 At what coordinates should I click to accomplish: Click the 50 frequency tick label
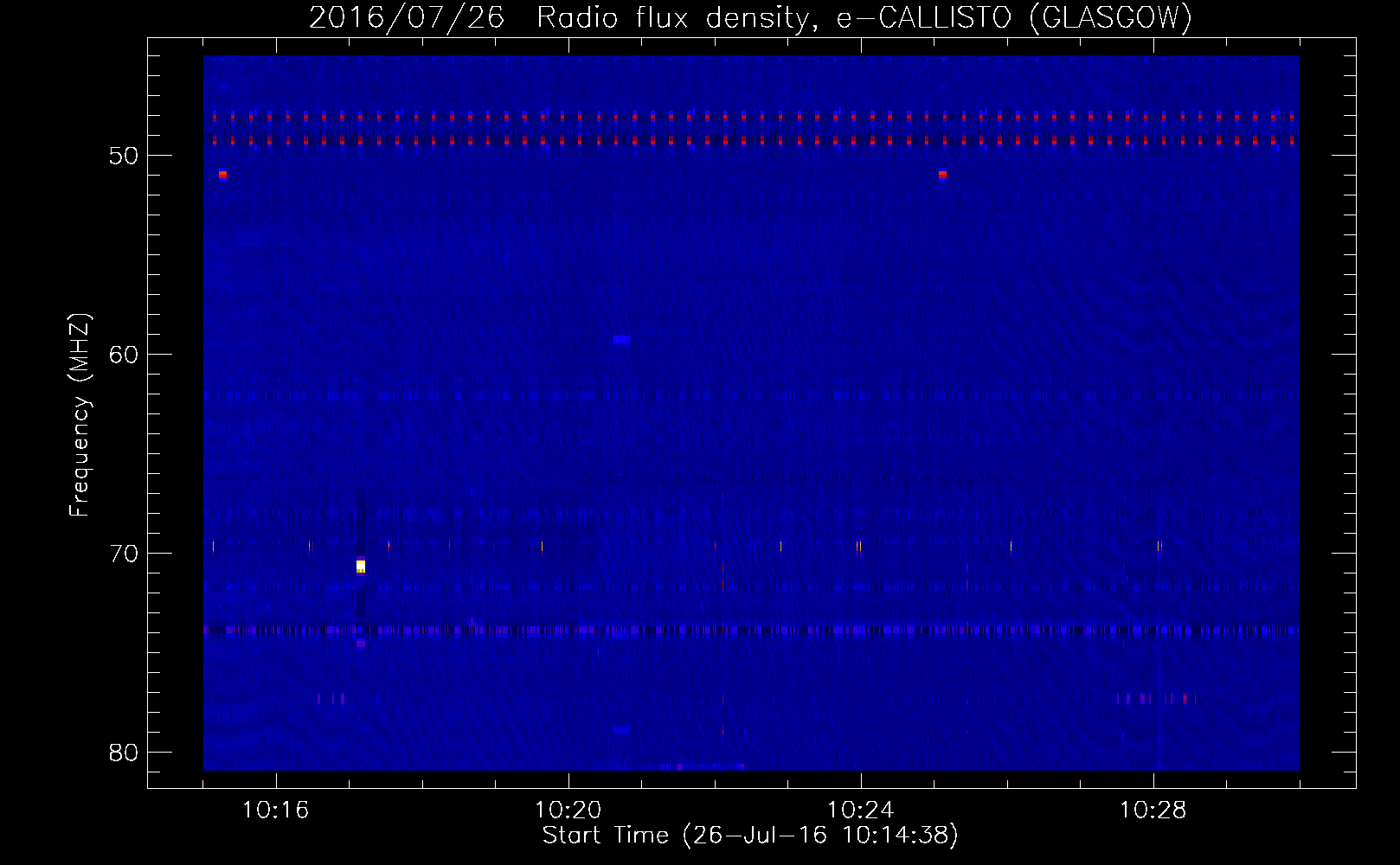click(124, 156)
